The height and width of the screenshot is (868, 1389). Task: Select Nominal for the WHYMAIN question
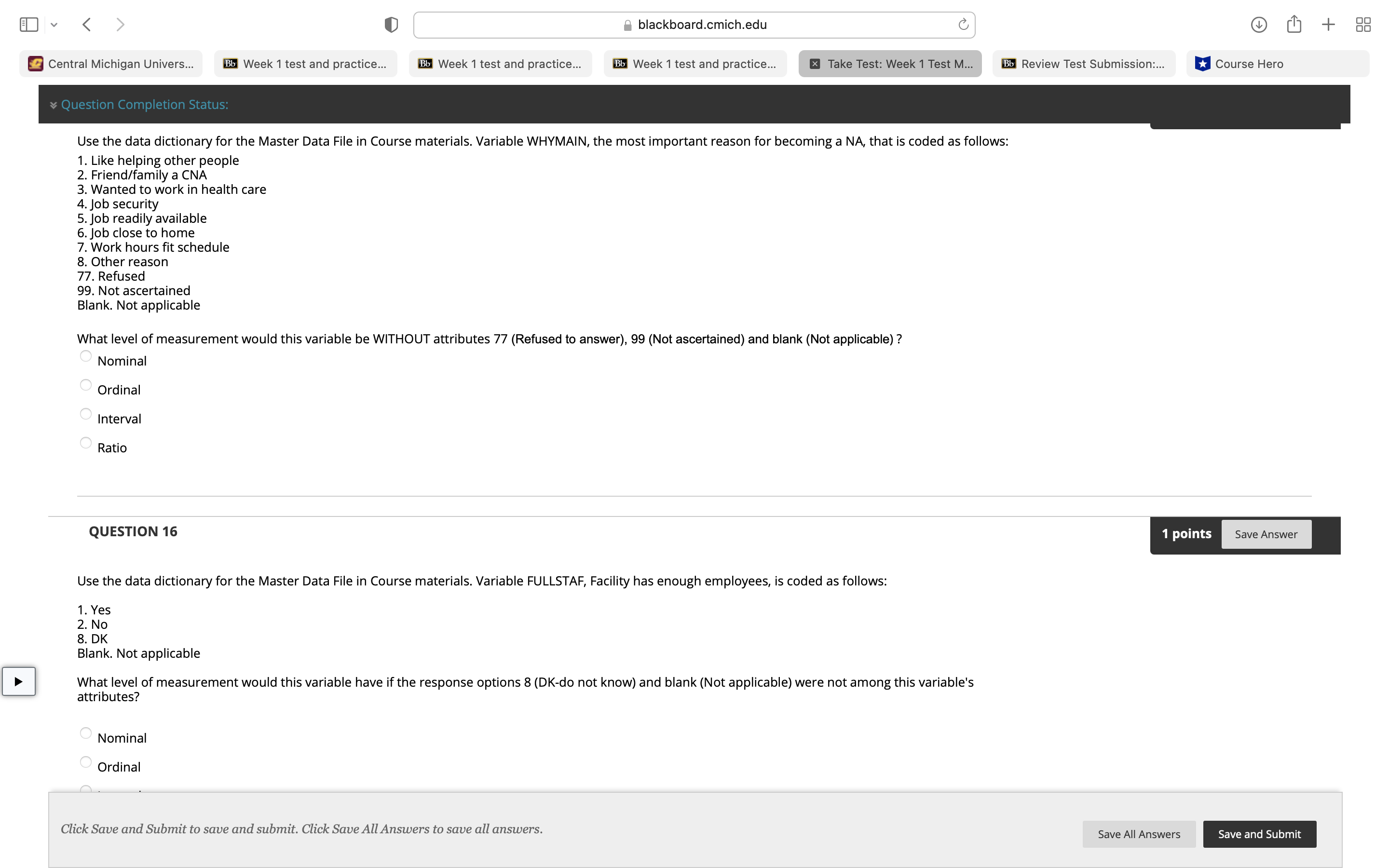(85, 356)
